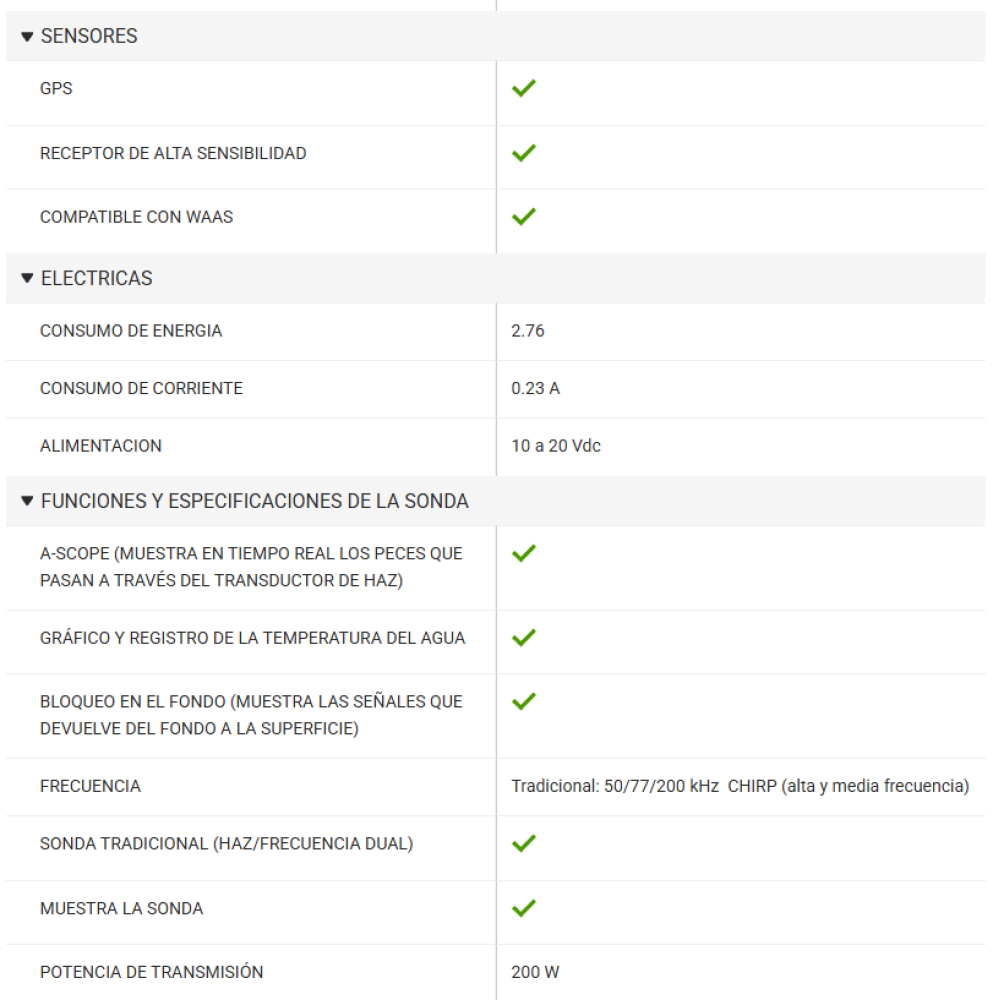Click the Muestra la Sonda checkmark

tap(524, 908)
